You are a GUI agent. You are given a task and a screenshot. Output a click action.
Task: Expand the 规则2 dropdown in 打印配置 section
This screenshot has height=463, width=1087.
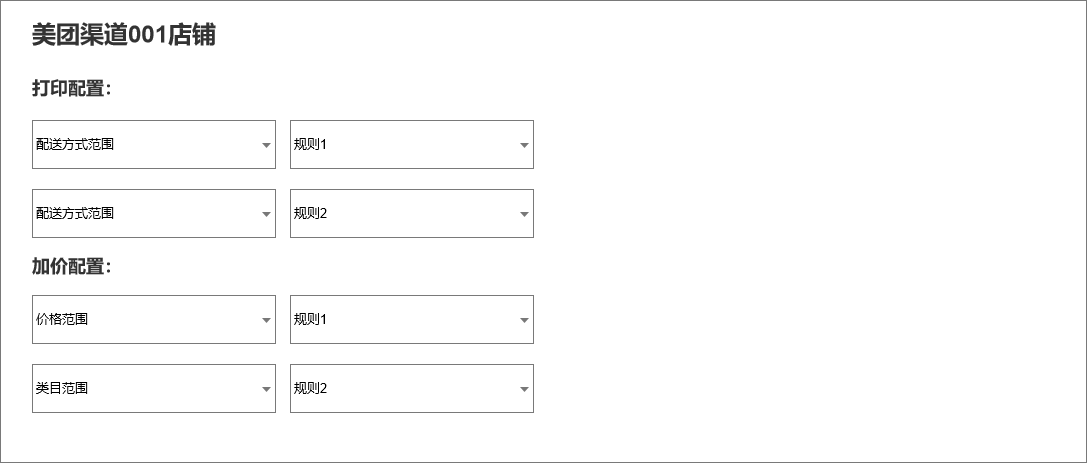pyautogui.click(x=411, y=214)
